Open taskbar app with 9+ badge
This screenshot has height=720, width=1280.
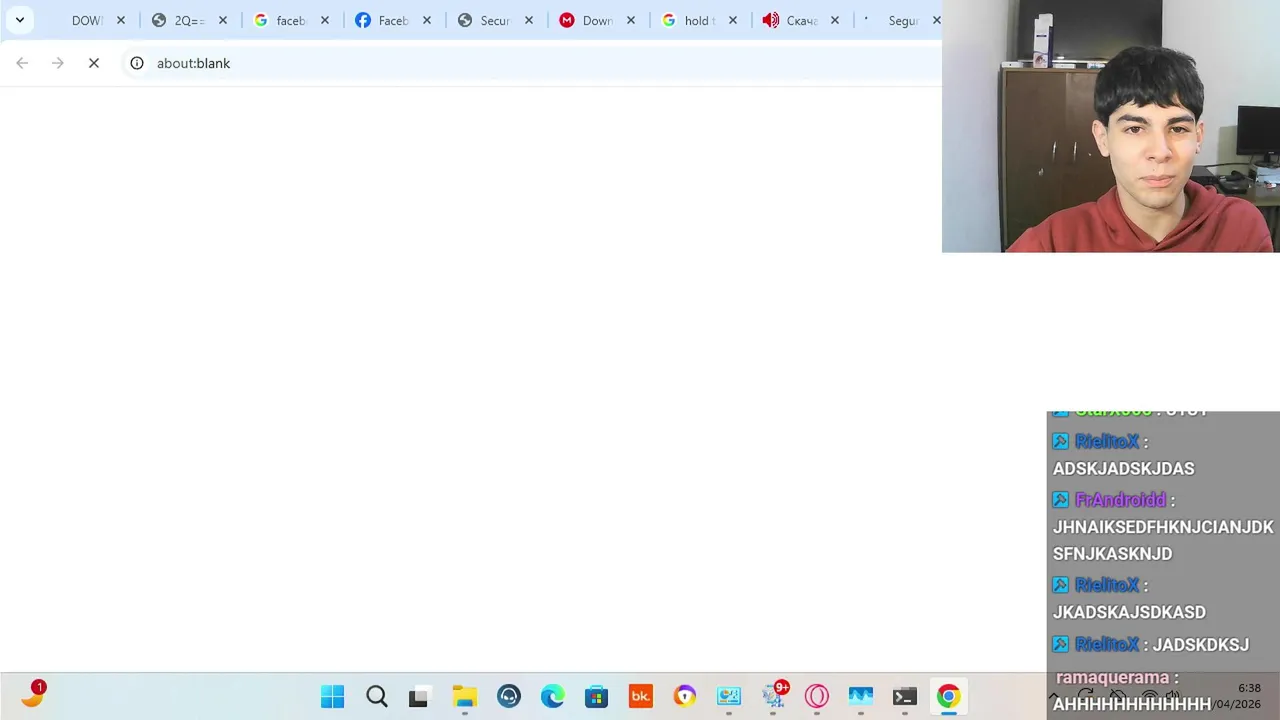click(775, 695)
